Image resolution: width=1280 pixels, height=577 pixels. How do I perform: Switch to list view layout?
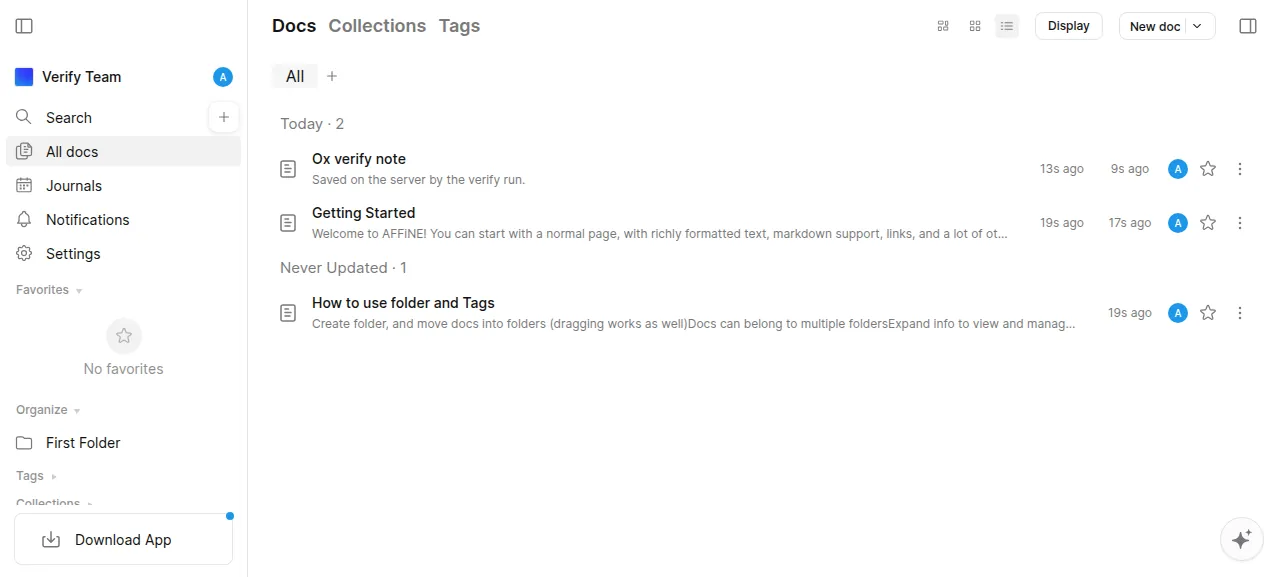1007,26
